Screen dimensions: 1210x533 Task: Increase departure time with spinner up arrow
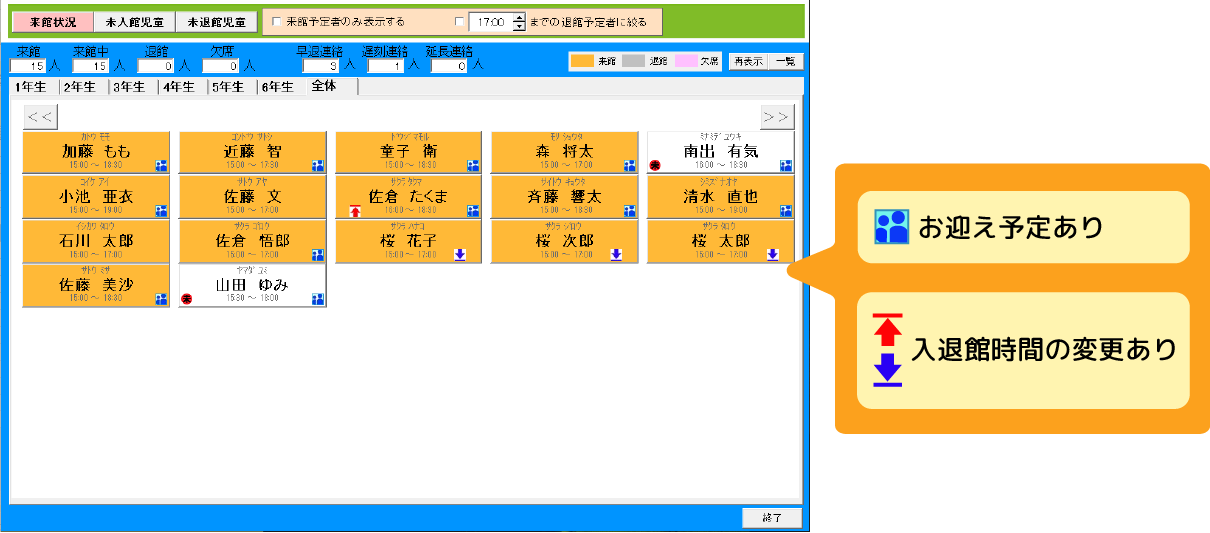point(518,17)
